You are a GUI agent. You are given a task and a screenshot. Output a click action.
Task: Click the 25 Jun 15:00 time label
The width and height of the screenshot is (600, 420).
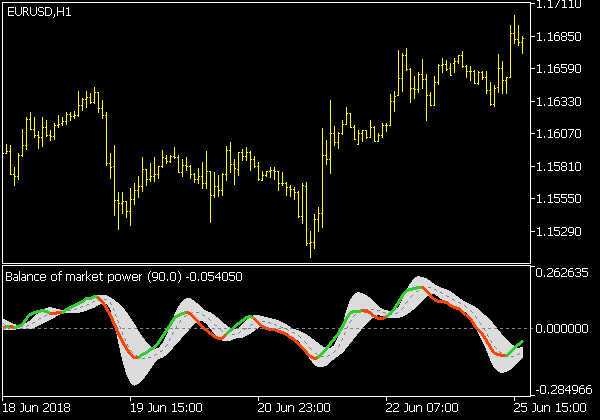tap(550, 408)
